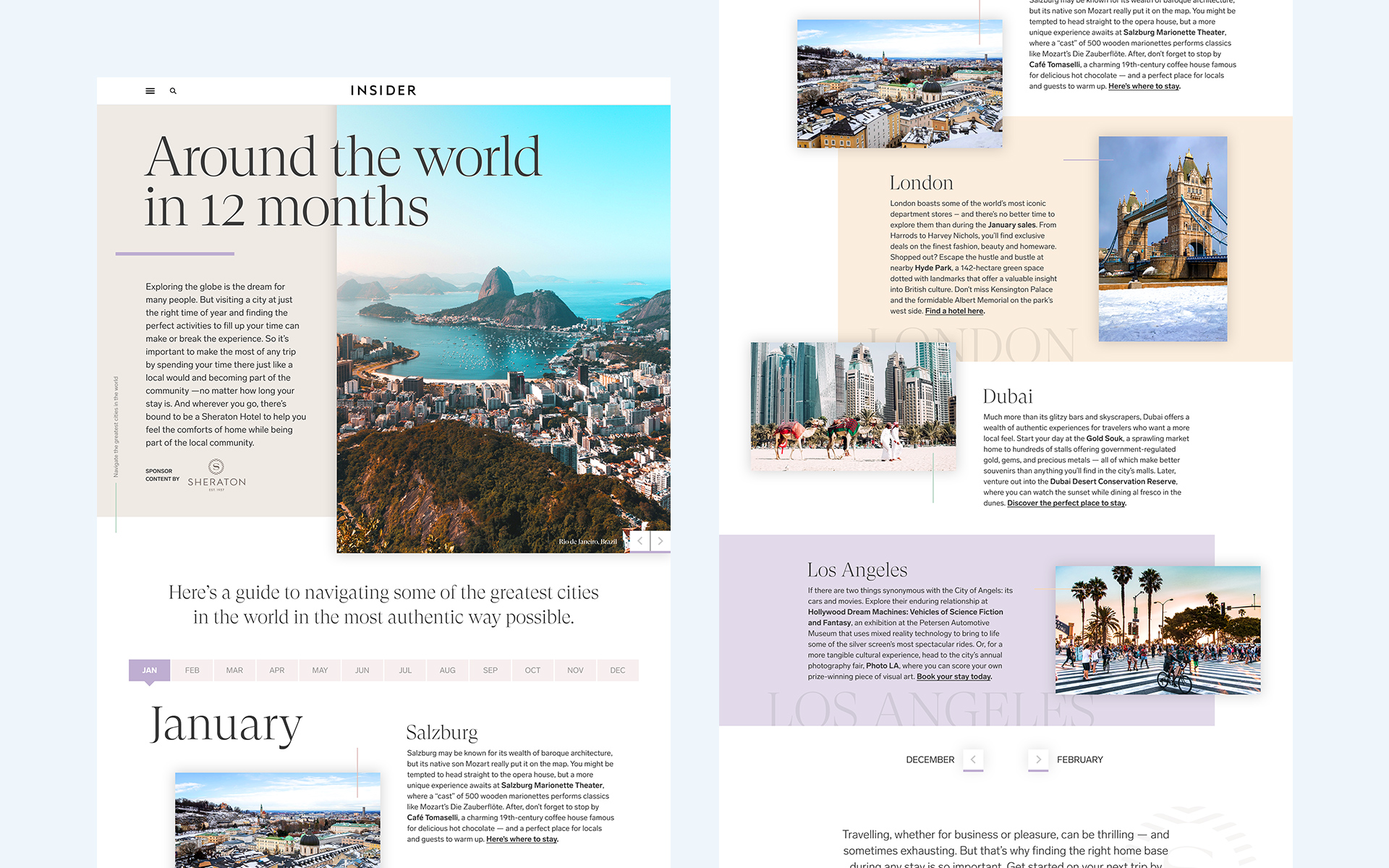Click the London Tower Bridge photo
Screen dimensions: 1389x868
(1163, 239)
